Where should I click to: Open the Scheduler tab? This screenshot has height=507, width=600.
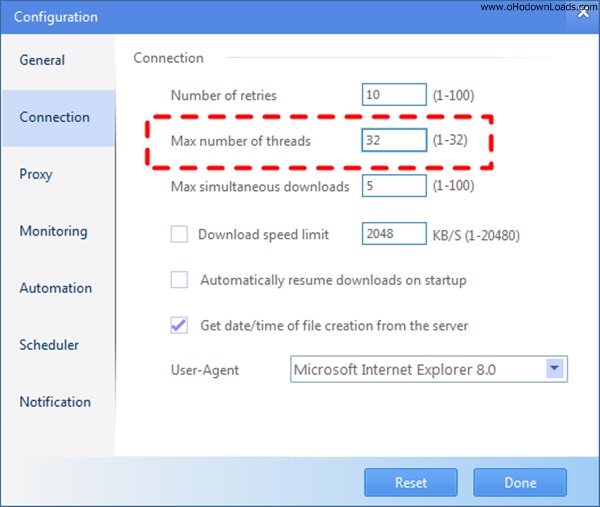[x=58, y=345]
